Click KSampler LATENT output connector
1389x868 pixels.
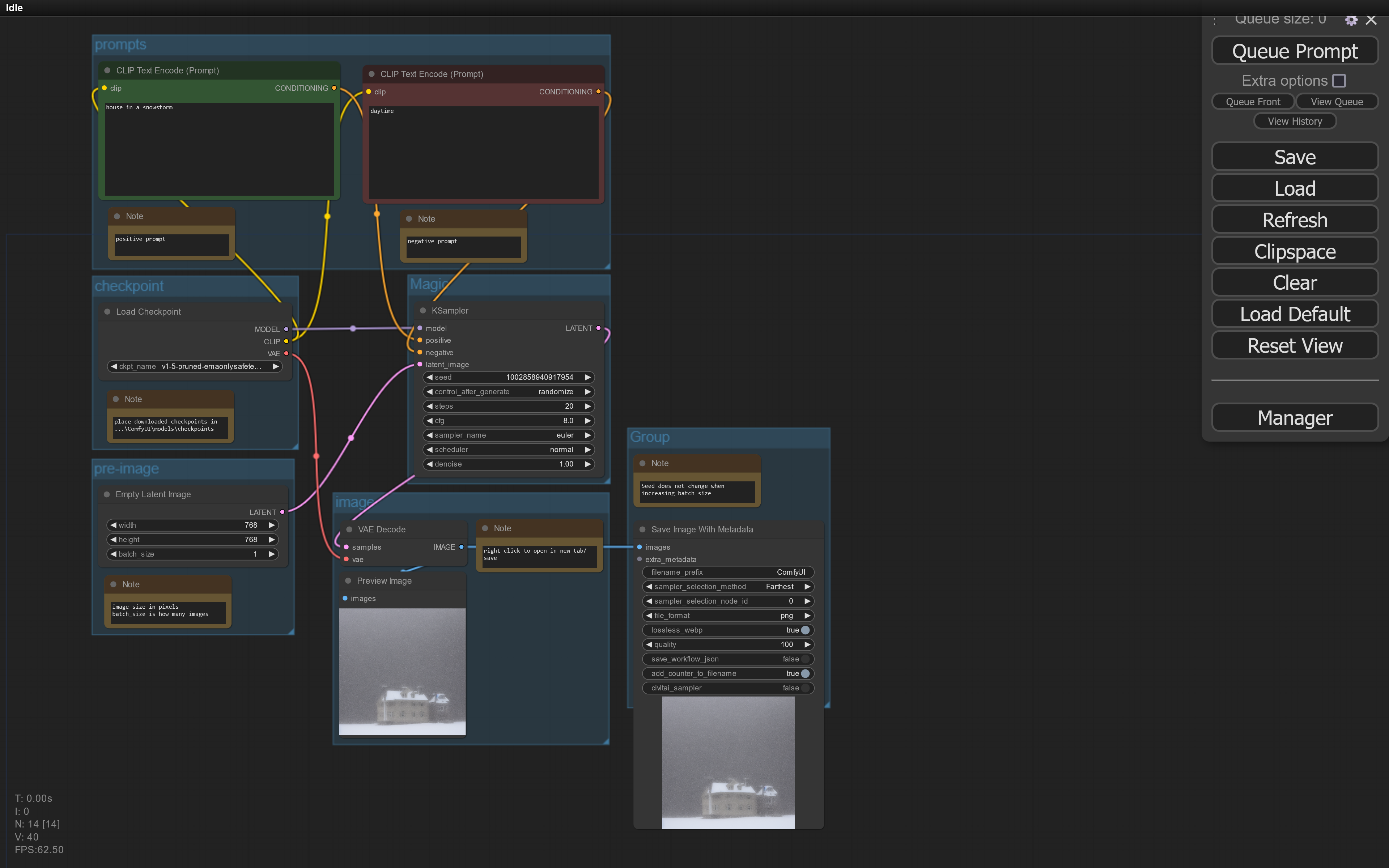[x=599, y=328]
